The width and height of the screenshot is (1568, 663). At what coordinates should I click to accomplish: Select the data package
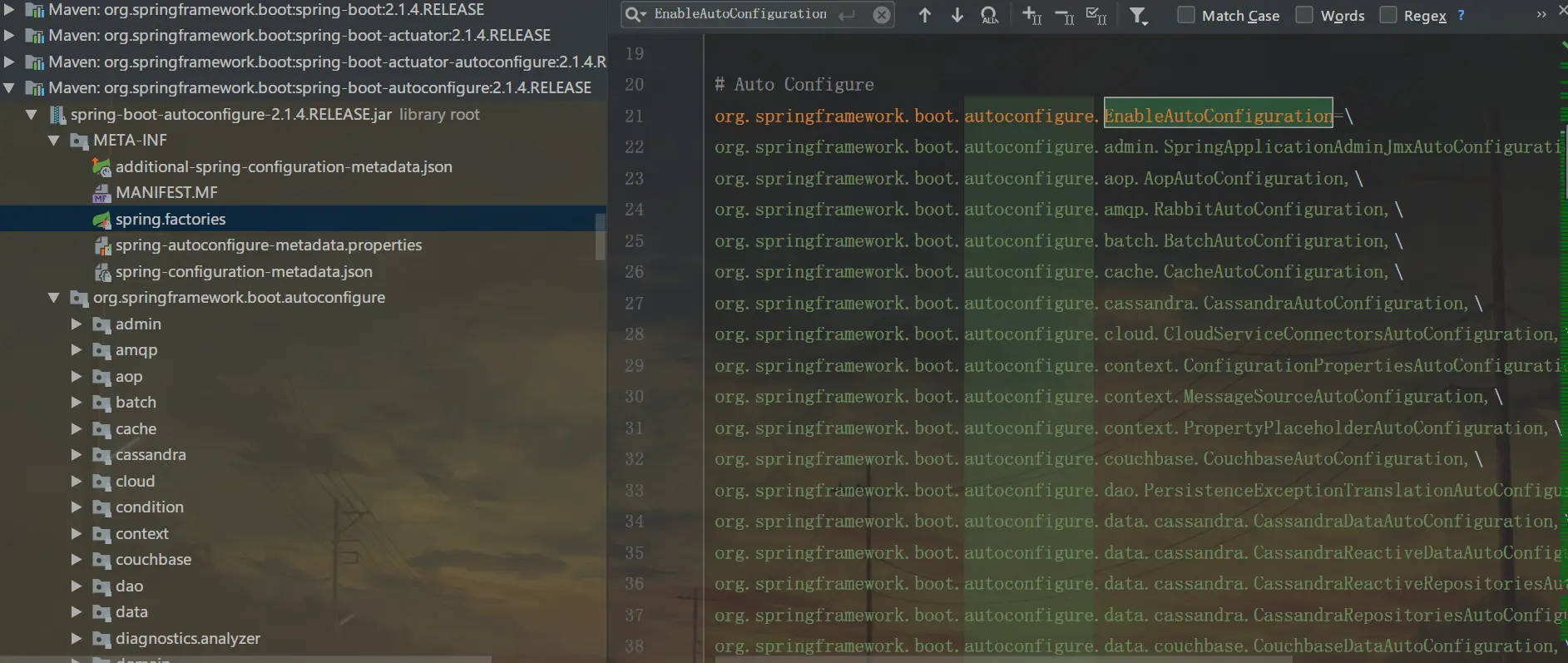click(131, 611)
